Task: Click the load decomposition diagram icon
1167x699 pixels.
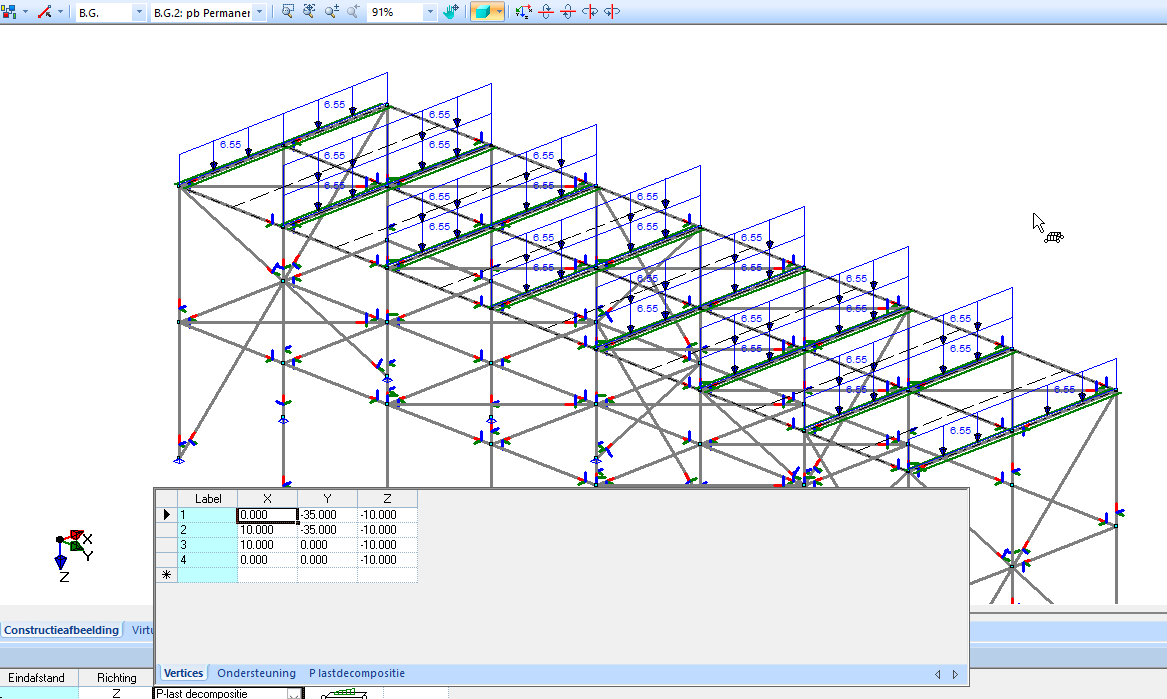Action: [x=343, y=694]
